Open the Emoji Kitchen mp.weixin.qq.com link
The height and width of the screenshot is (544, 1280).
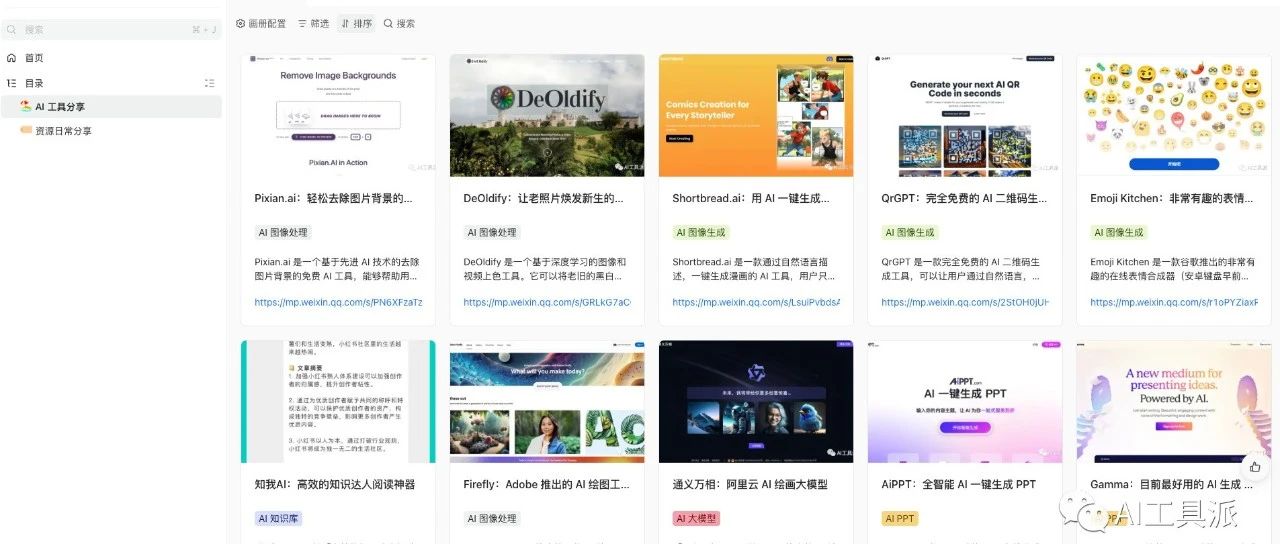point(1174,302)
